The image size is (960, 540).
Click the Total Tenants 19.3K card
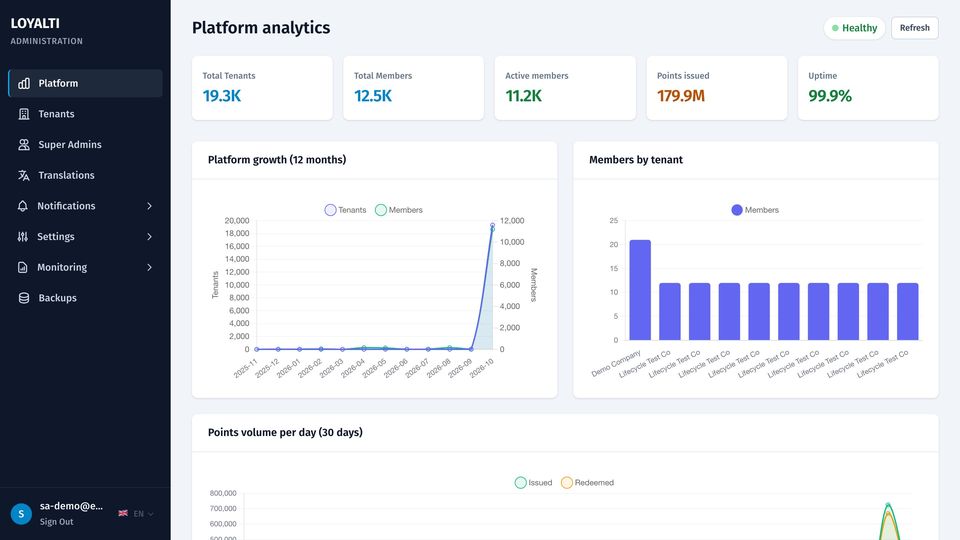click(262, 88)
